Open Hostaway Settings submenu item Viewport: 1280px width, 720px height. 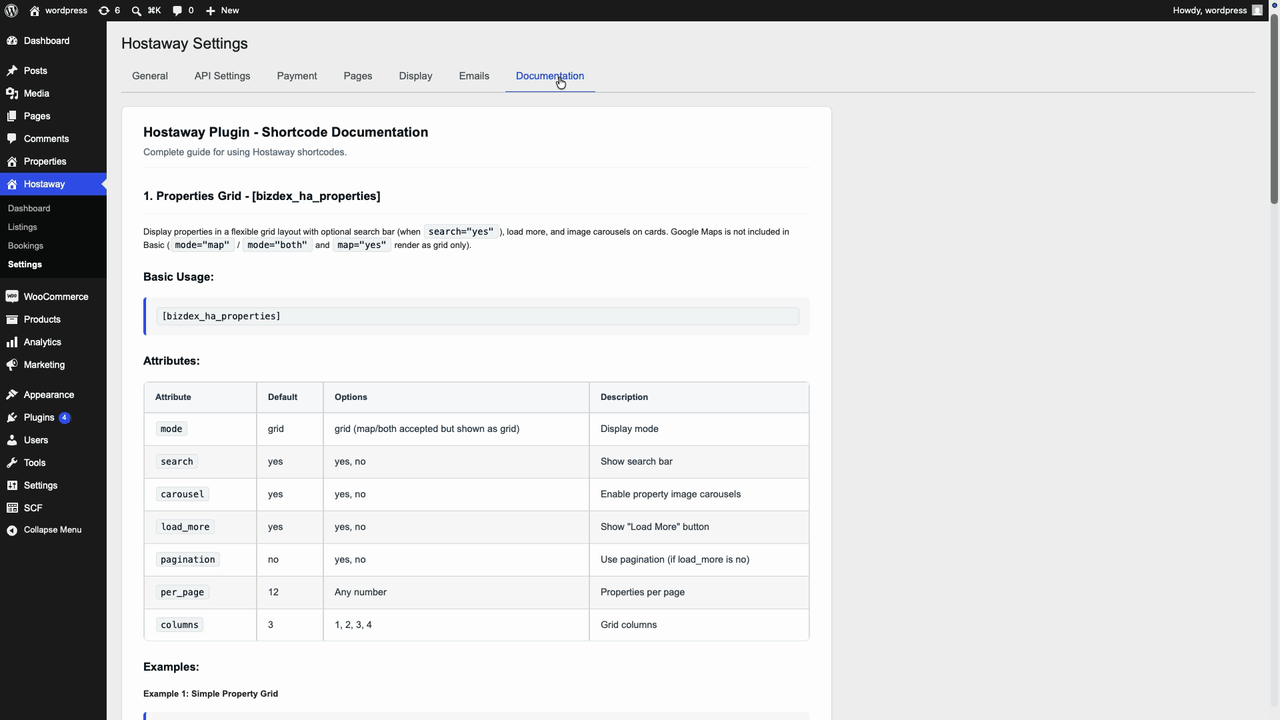(25, 264)
